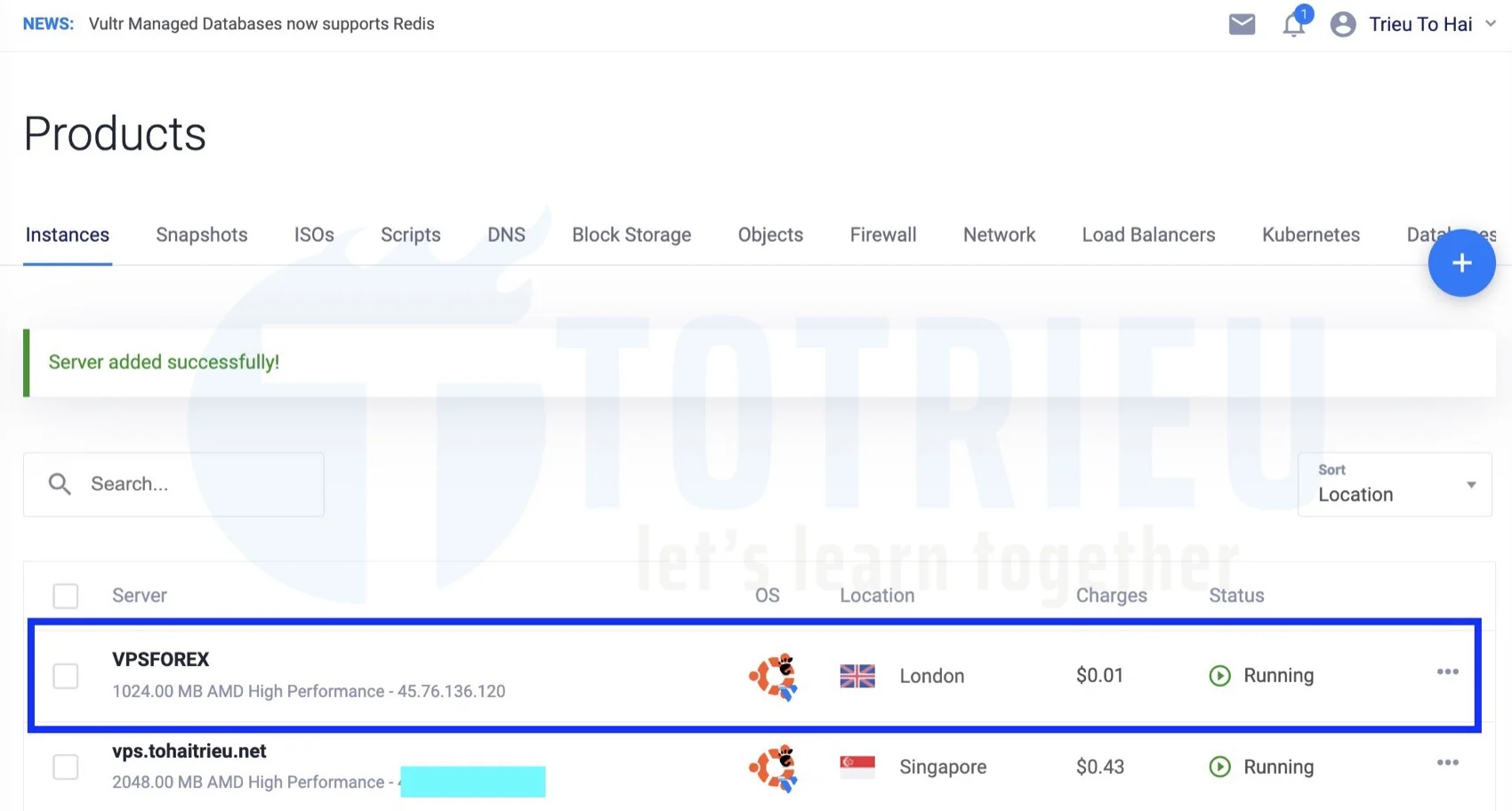Click the Server added successfully message
This screenshot has width=1512, height=811.
click(164, 362)
